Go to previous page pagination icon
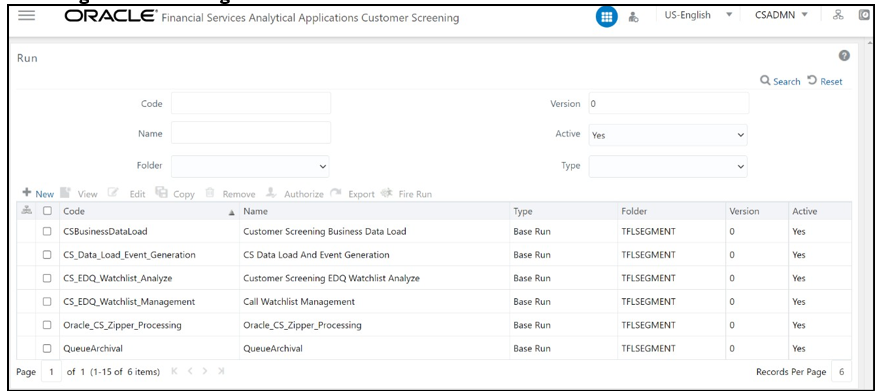Viewport: 877px width, 391px height. point(189,371)
